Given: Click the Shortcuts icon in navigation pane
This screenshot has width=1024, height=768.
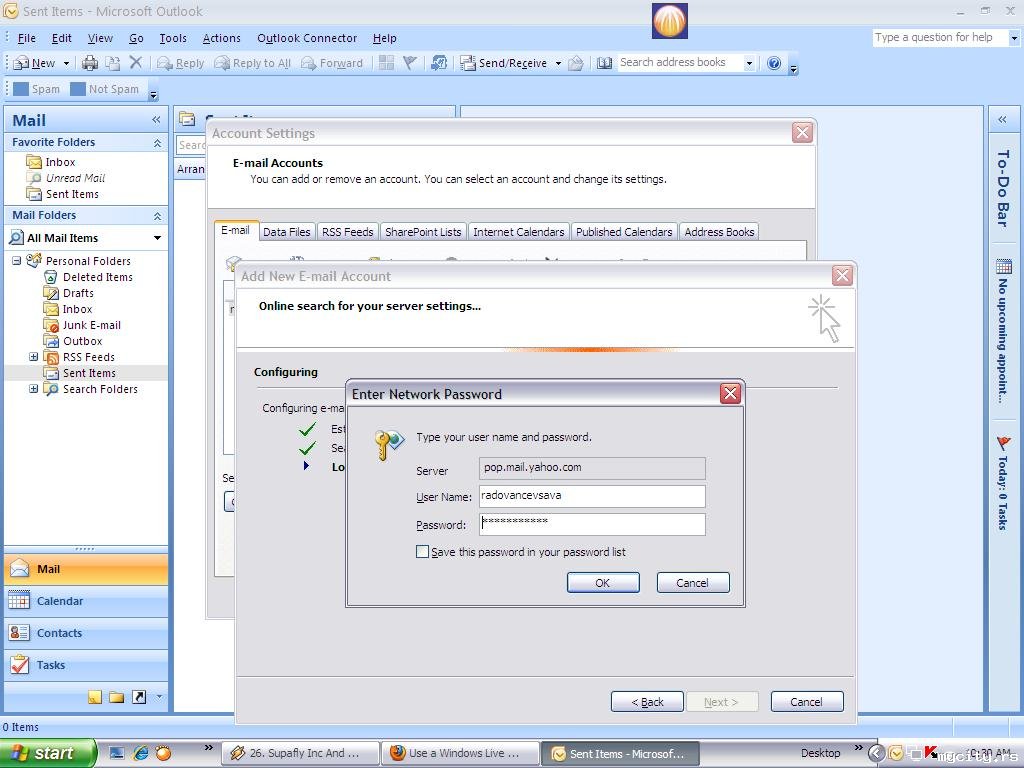Looking at the screenshot, I should 139,697.
